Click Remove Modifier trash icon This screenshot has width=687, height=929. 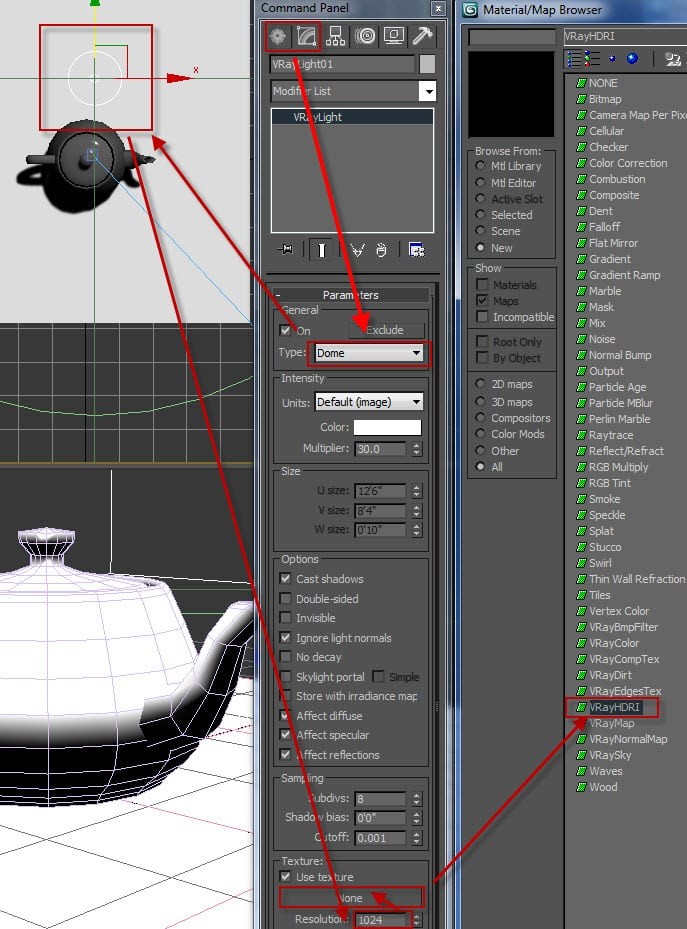[381, 250]
